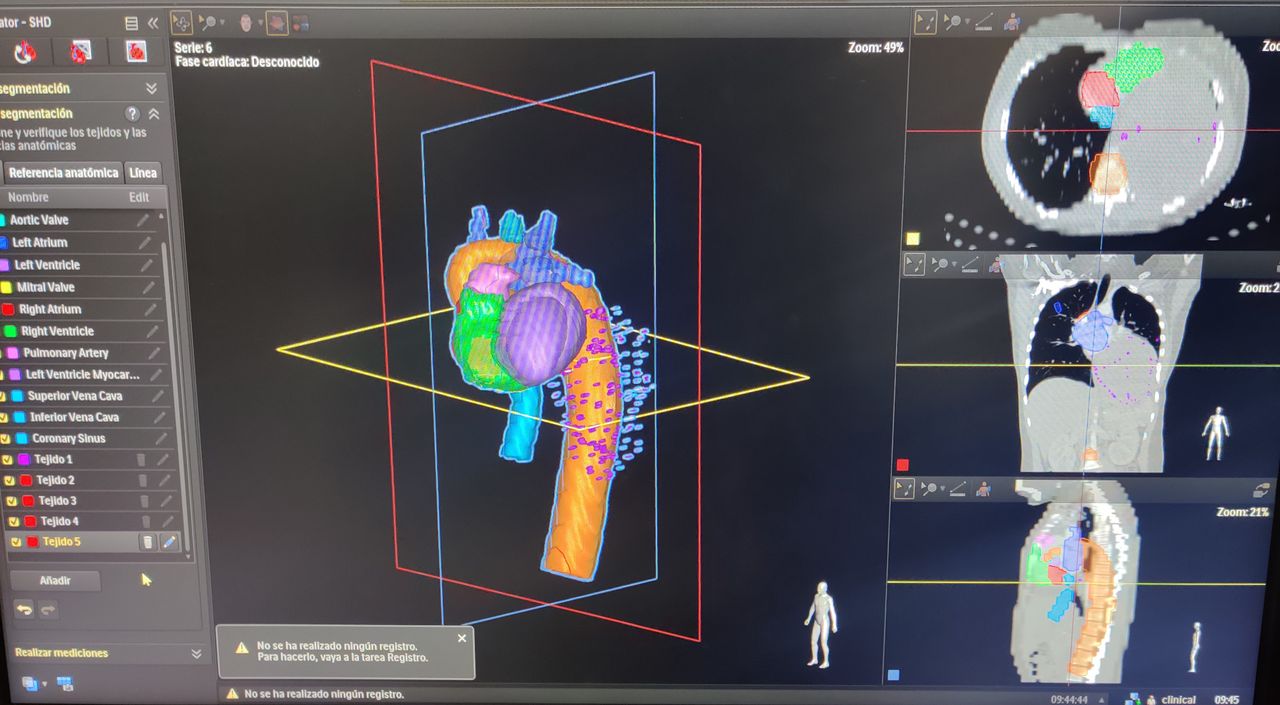1280x705 pixels.
Task: Click the undo arrow below Añadir
Action: 23,609
